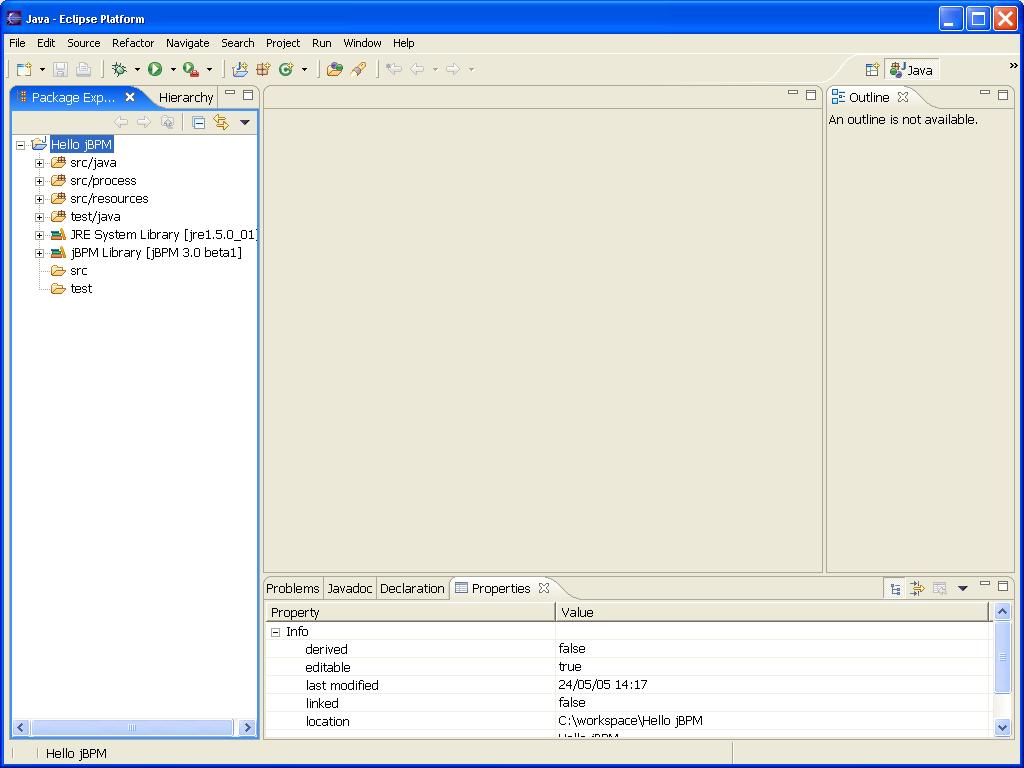The width and height of the screenshot is (1024, 768).
Task: Open the Run dropdown arrow
Action: tap(173, 69)
